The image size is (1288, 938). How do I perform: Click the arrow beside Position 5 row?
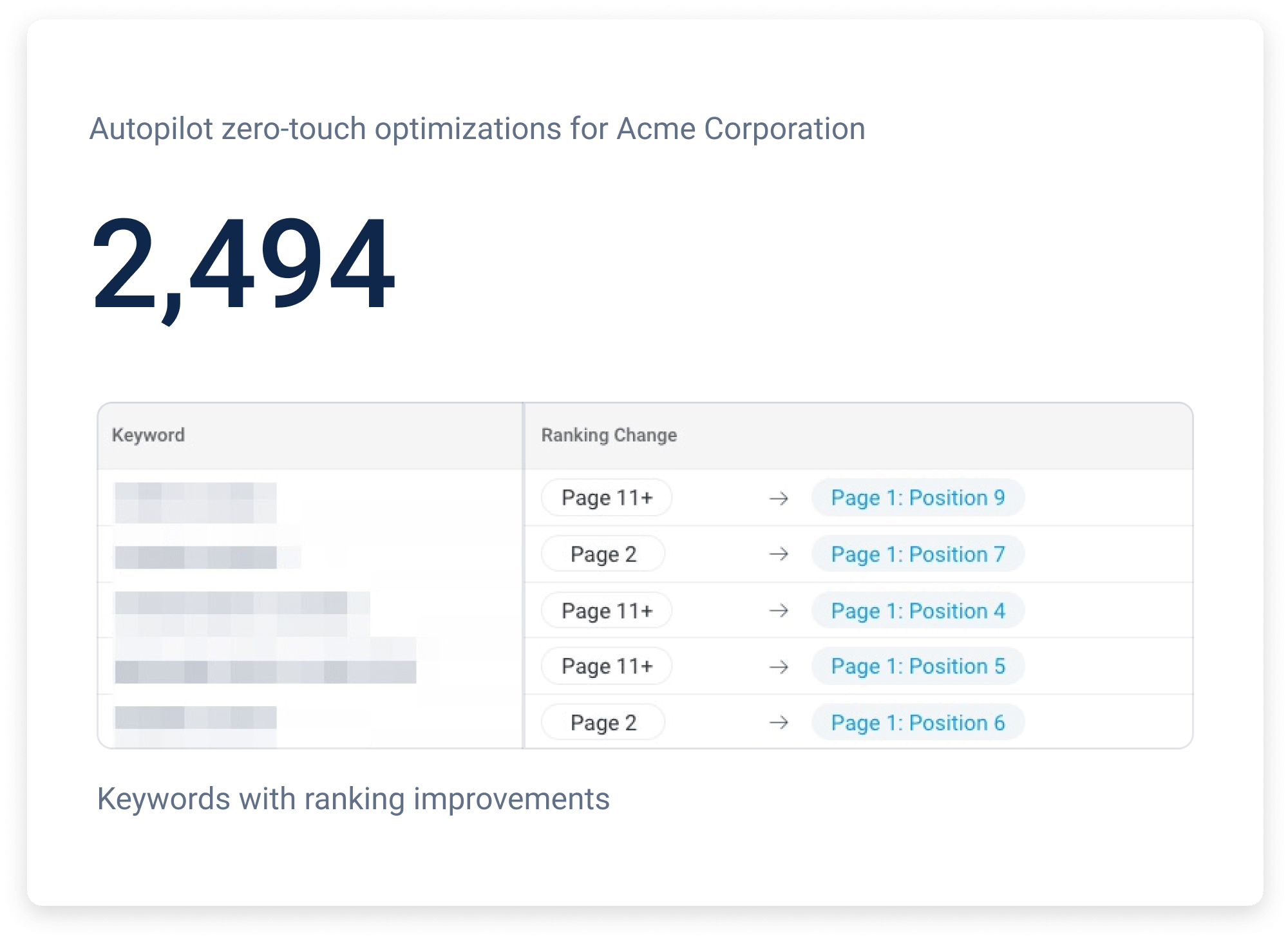779,666
